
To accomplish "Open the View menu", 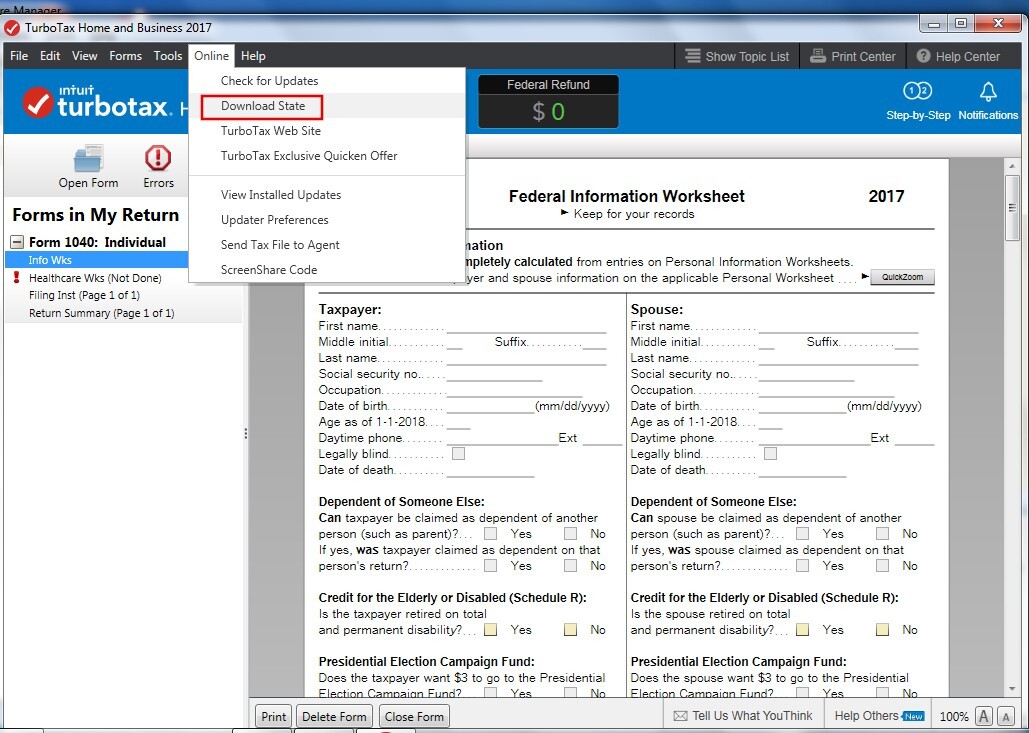I will [x=85, y=56].
